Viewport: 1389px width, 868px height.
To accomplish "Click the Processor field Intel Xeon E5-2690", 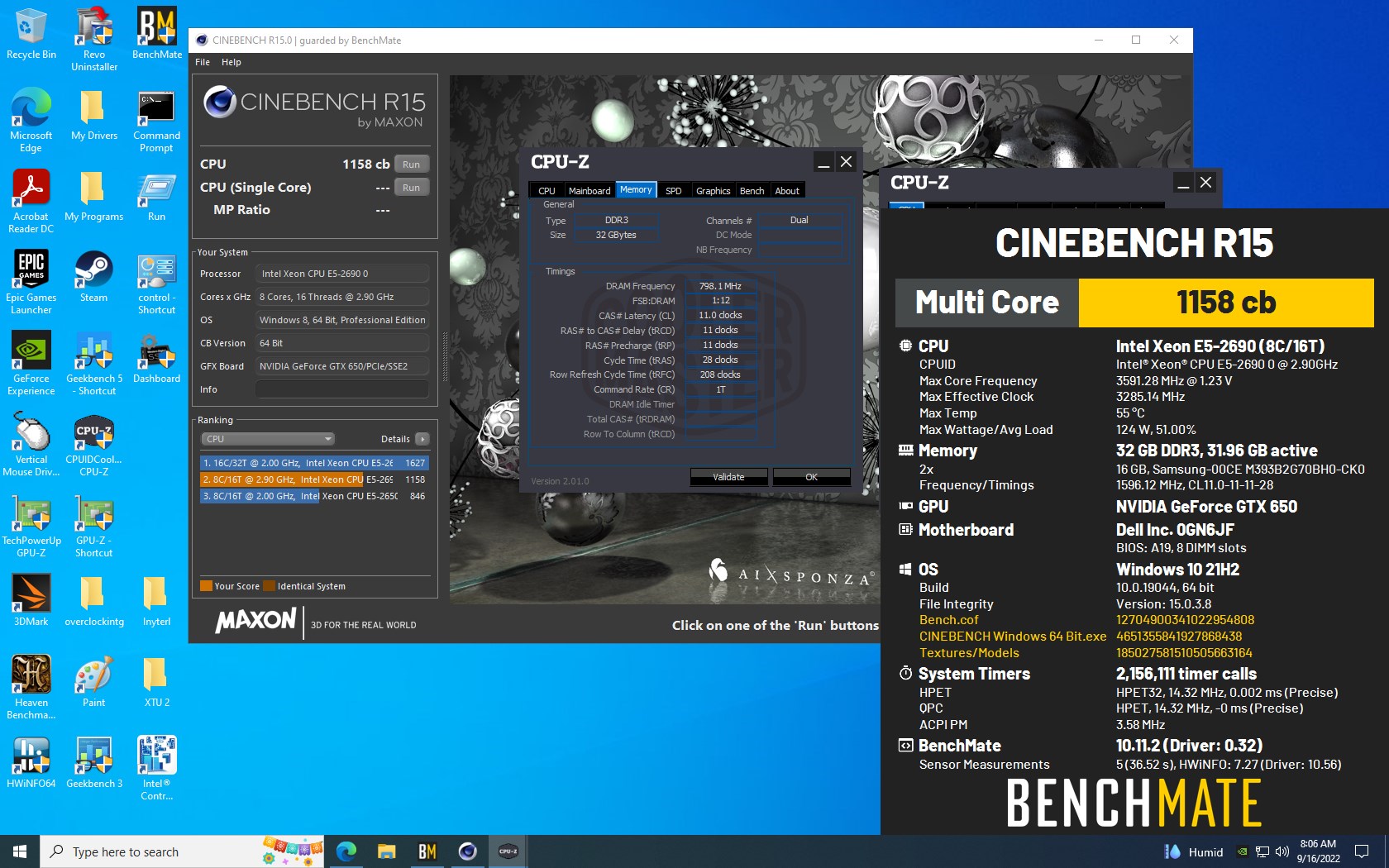I will [342, 274].
